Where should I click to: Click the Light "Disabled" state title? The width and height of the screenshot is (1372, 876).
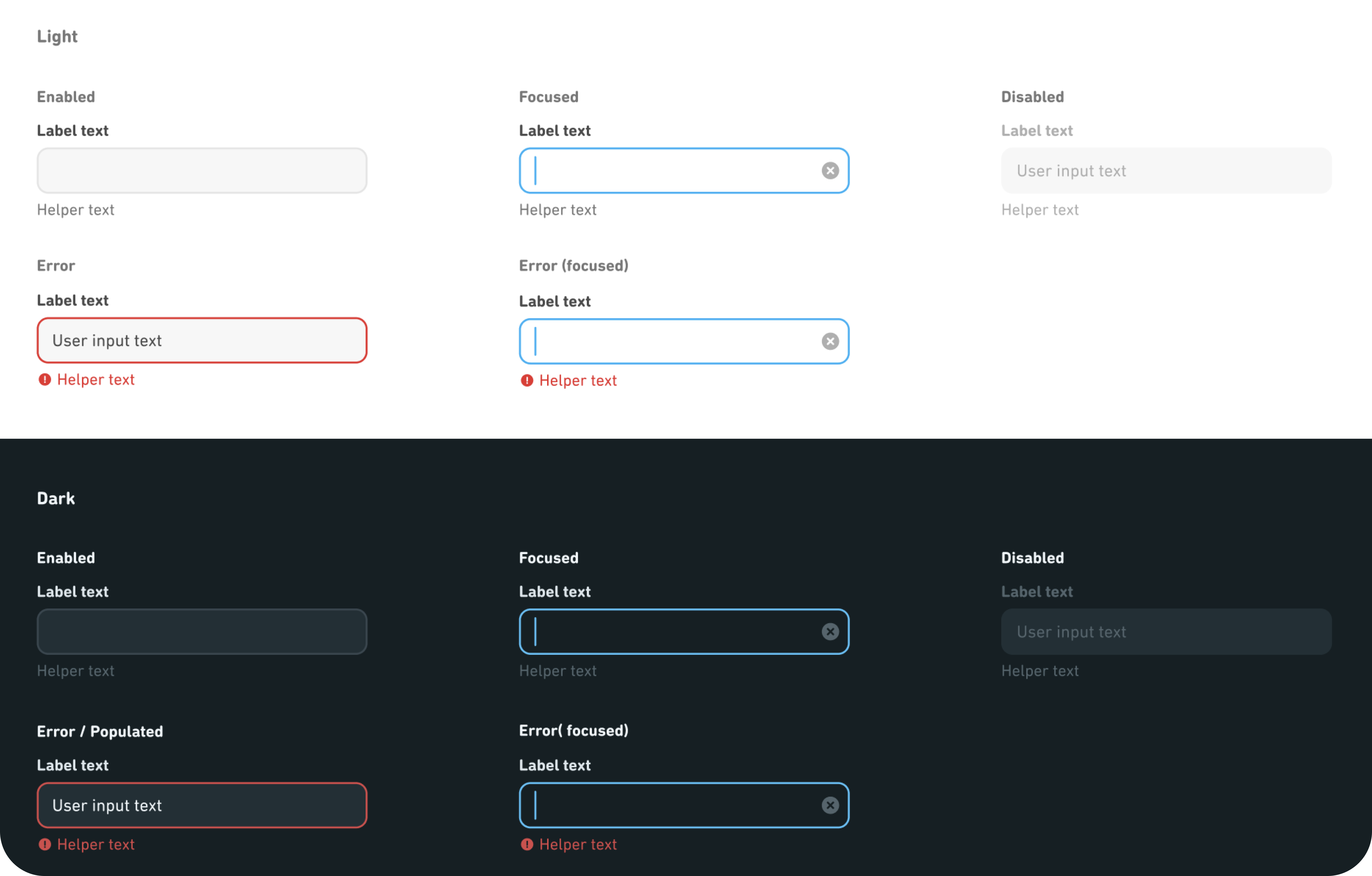[x=1032, y=97]
